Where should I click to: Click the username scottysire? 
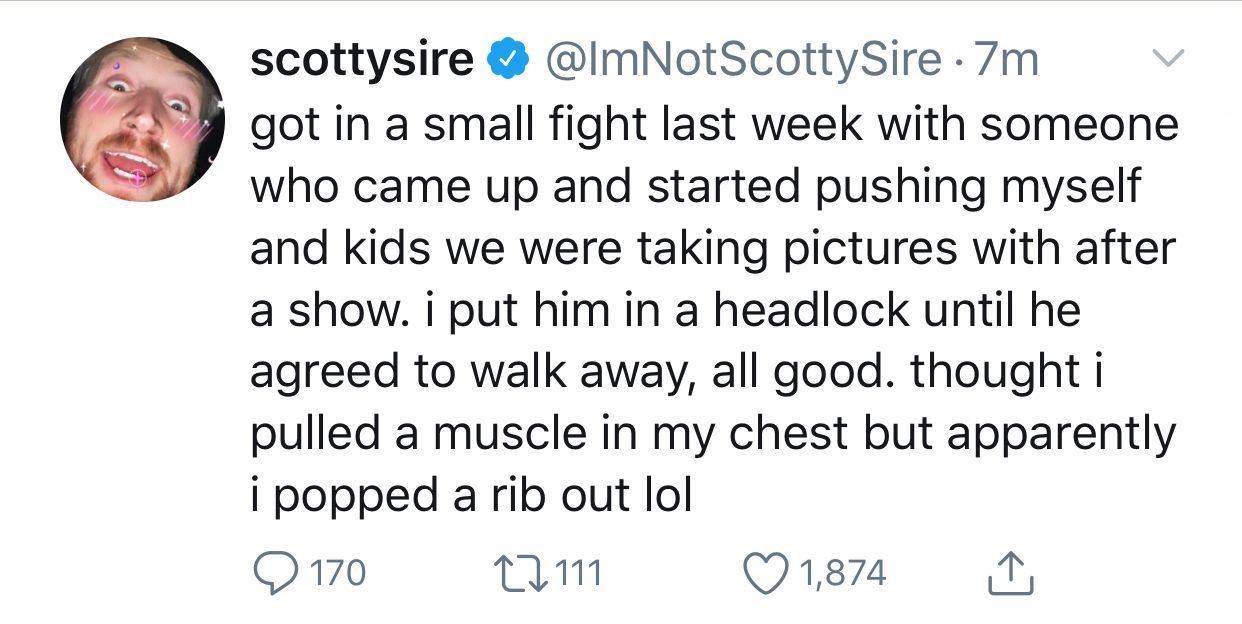362,58
